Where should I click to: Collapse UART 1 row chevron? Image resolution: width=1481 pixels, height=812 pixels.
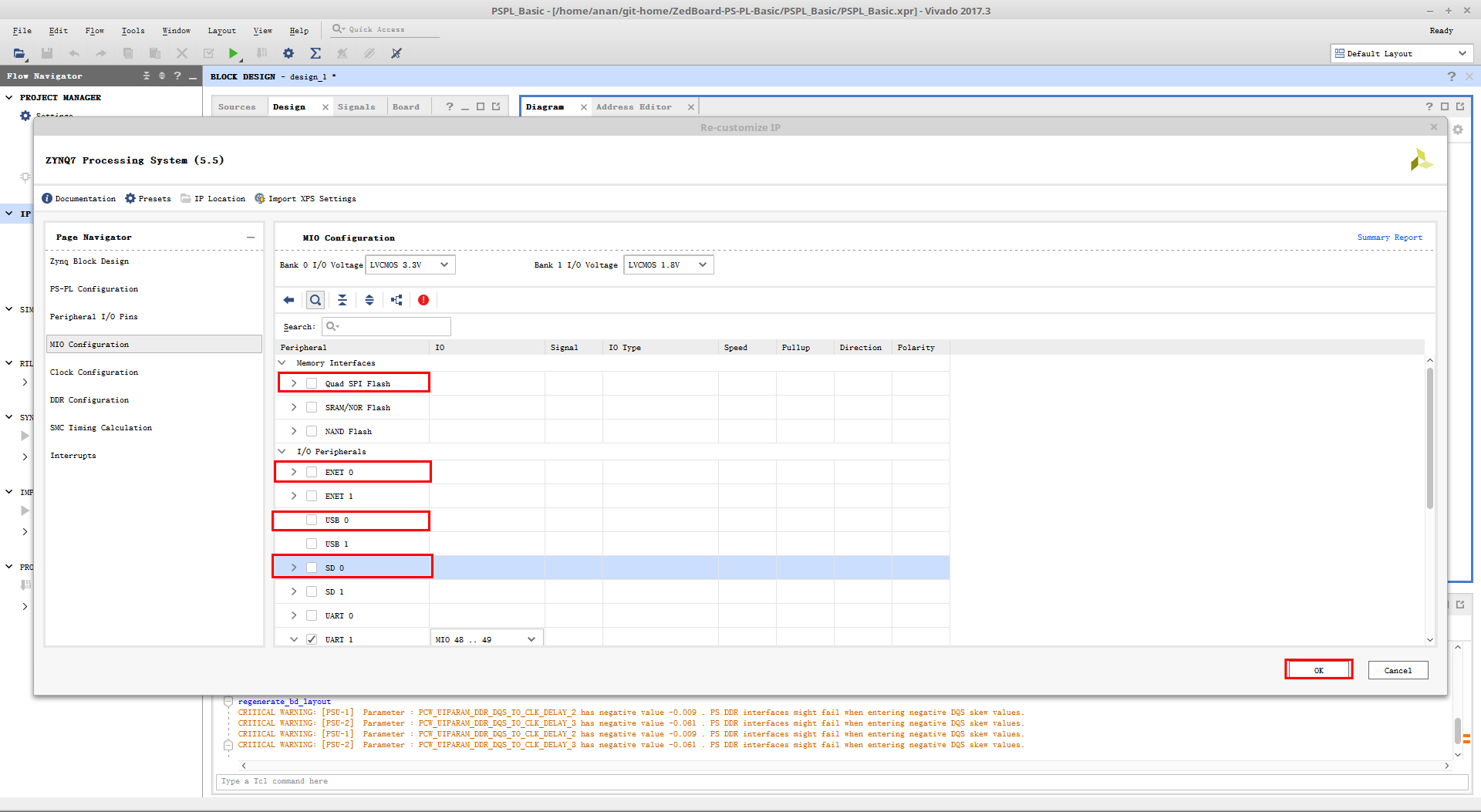[294, 639]
